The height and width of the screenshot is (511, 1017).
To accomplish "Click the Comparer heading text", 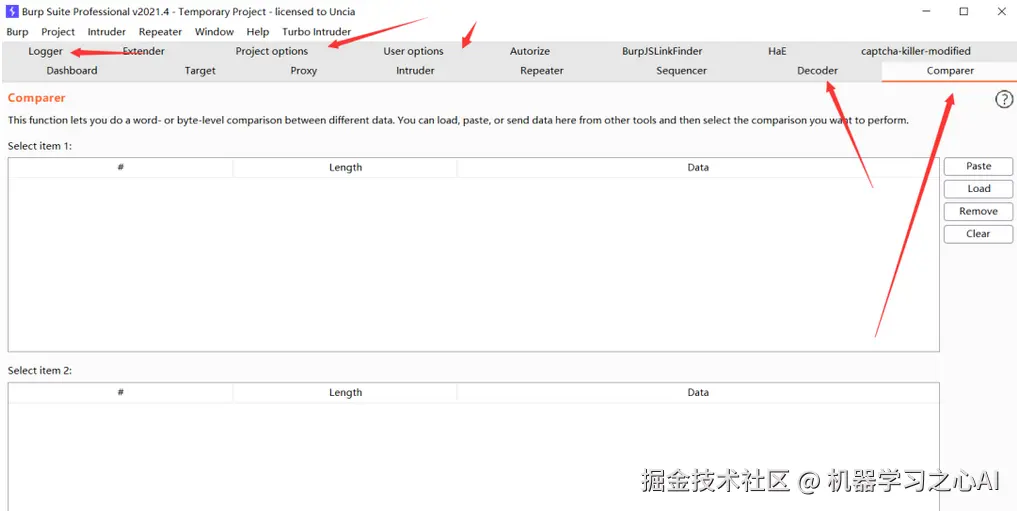I will pyautogui.click(x=36, y=98).
